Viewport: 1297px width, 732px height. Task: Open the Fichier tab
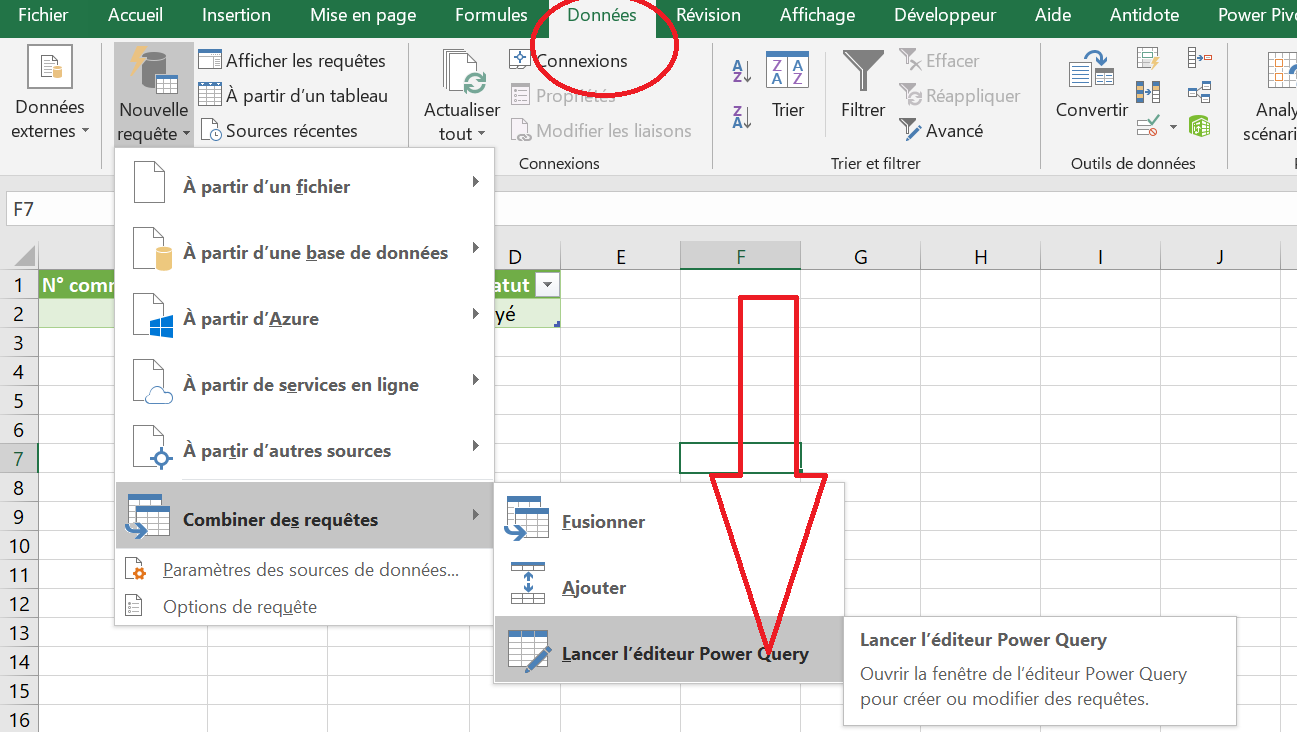pyautogui.click(x=44, y=15)
